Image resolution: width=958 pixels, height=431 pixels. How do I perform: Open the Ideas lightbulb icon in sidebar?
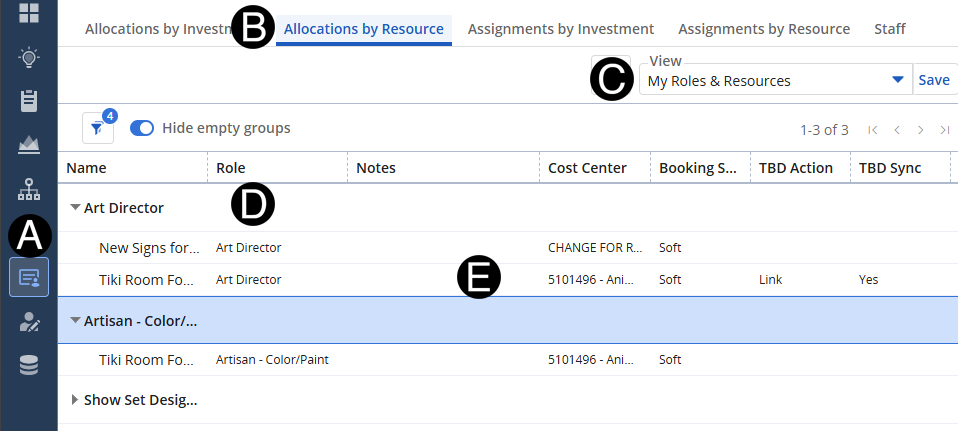click(29, 57)
